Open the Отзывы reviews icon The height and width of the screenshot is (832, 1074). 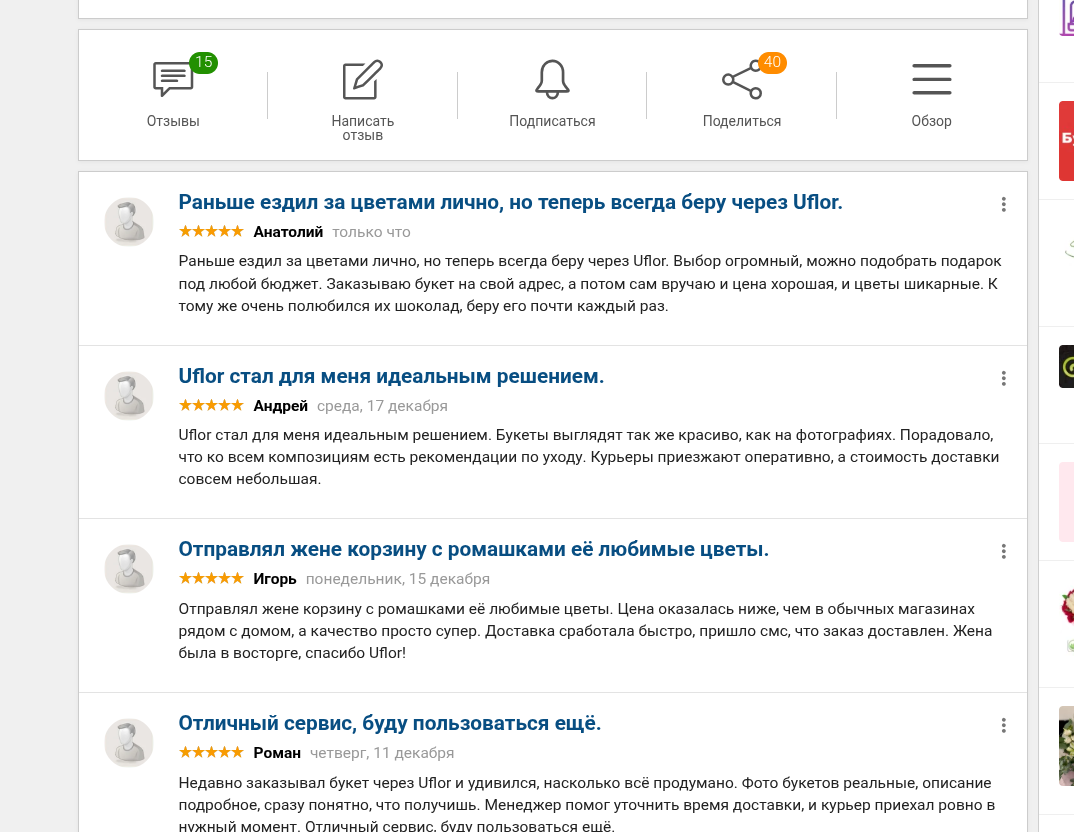coord(173,79)
